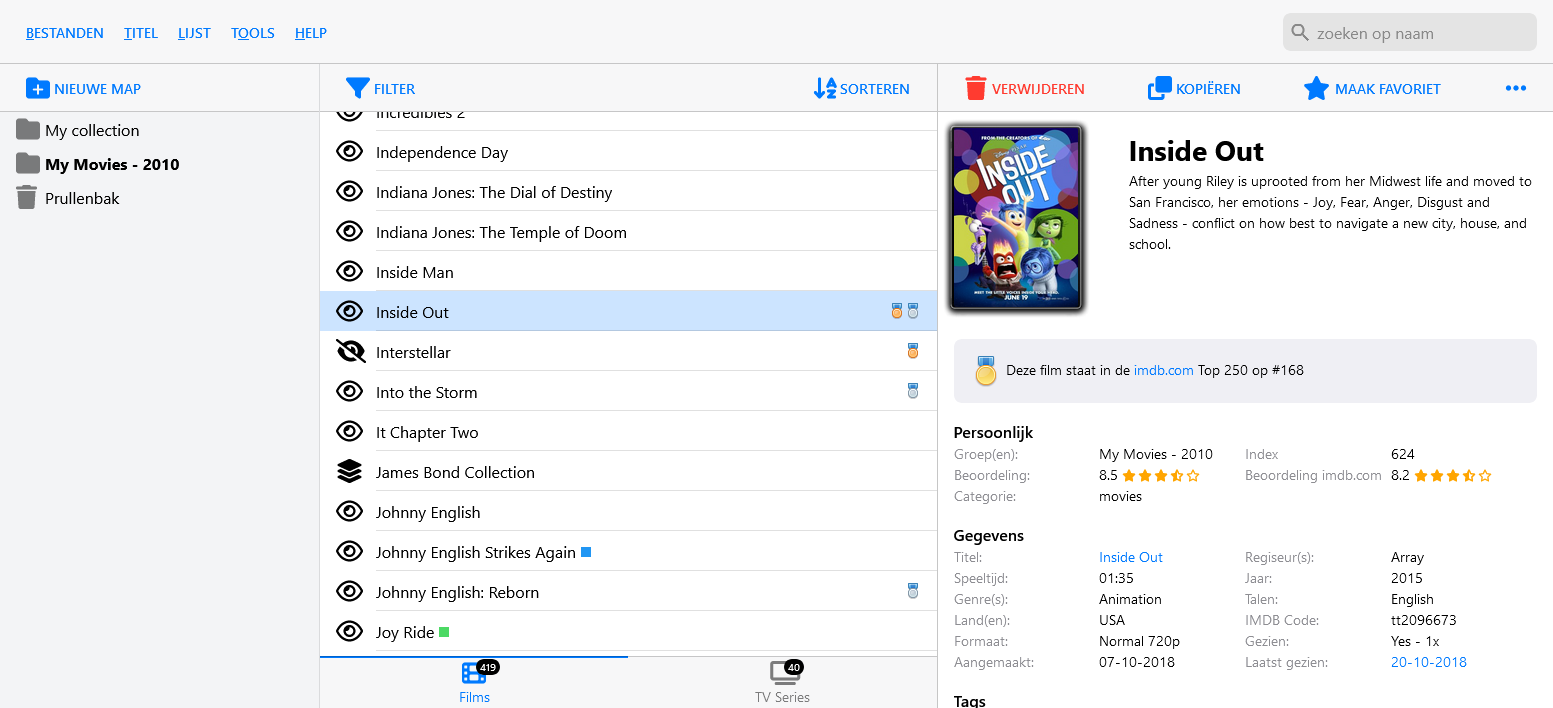This screenshot has width=1553, height=708.
Task: Click the Kopiëren copy icon
Action: click(x=1159, y=88)
